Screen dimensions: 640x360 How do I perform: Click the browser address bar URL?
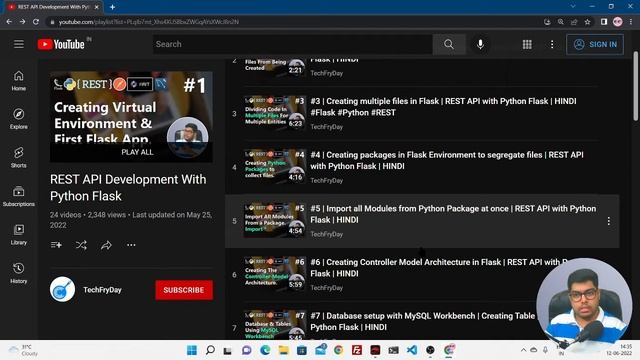coord(149,22)
